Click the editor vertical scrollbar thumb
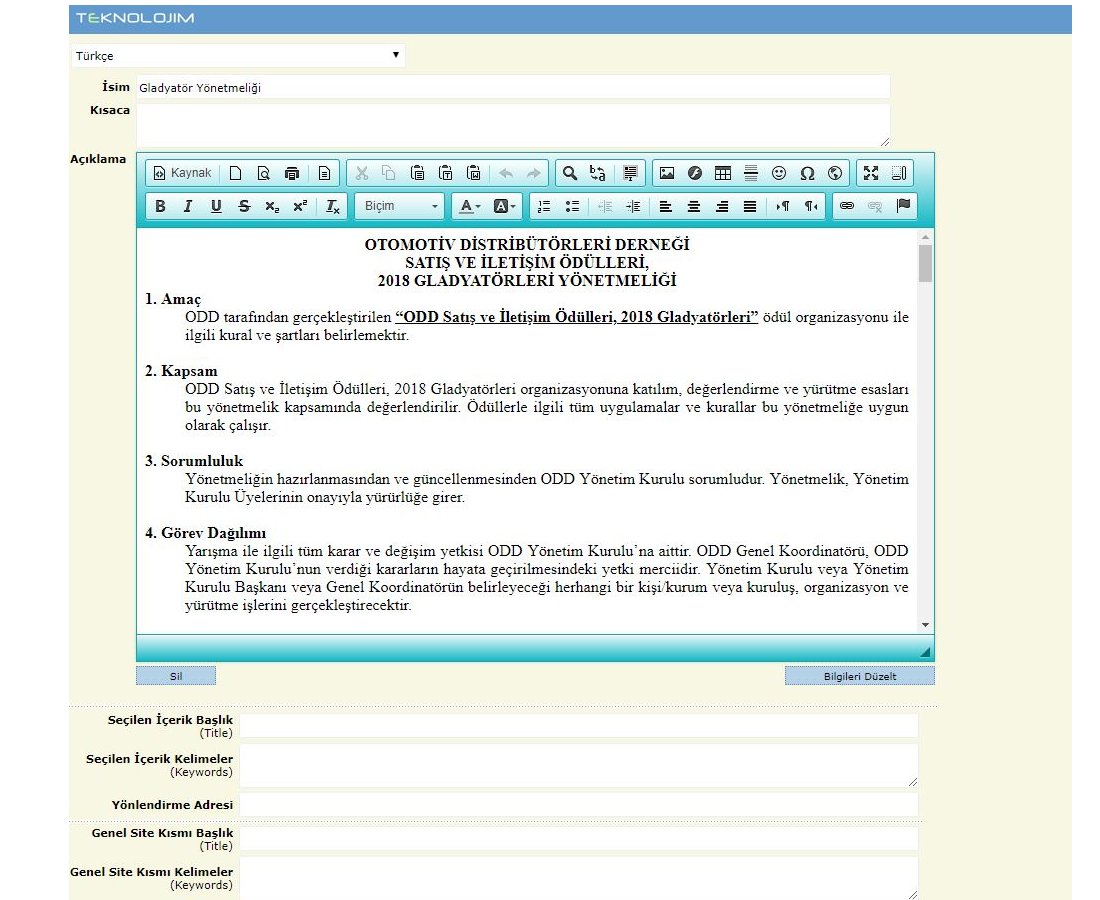 tap(925, 263)
